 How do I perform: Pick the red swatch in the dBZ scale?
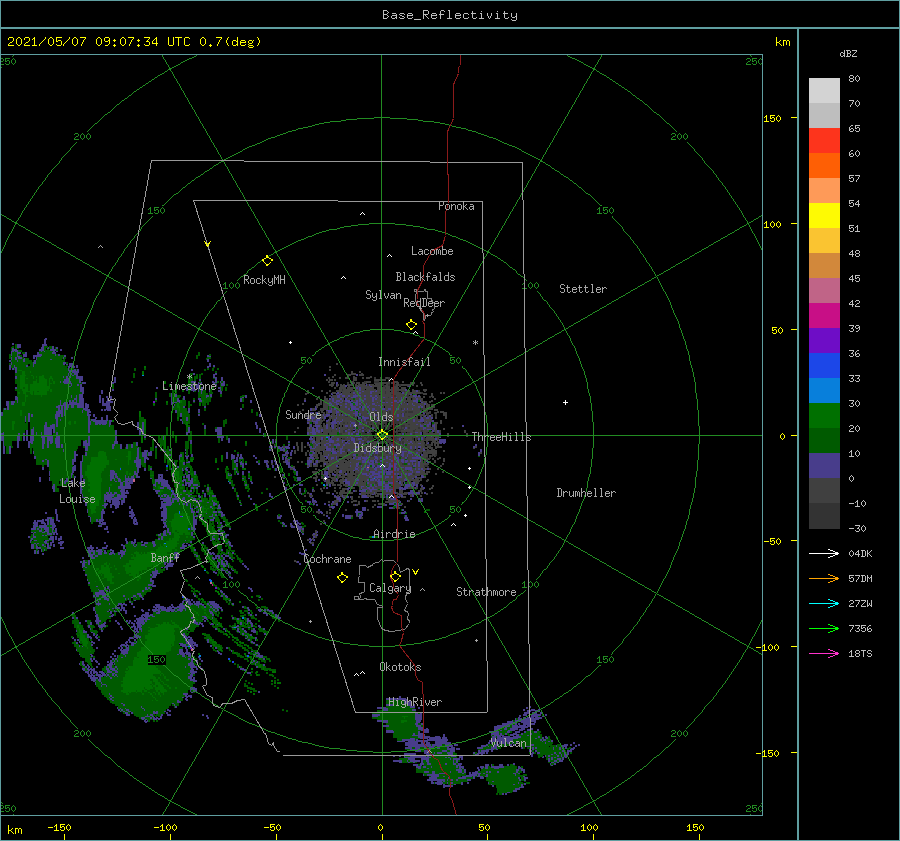click(824, 140)
